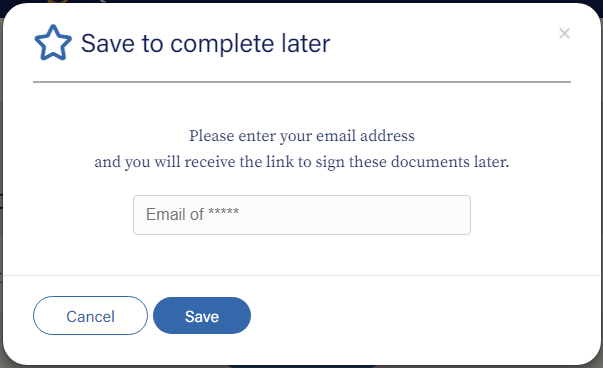Click the blue star icon
Screen dimensions: 603x368
tap(53, 43)
